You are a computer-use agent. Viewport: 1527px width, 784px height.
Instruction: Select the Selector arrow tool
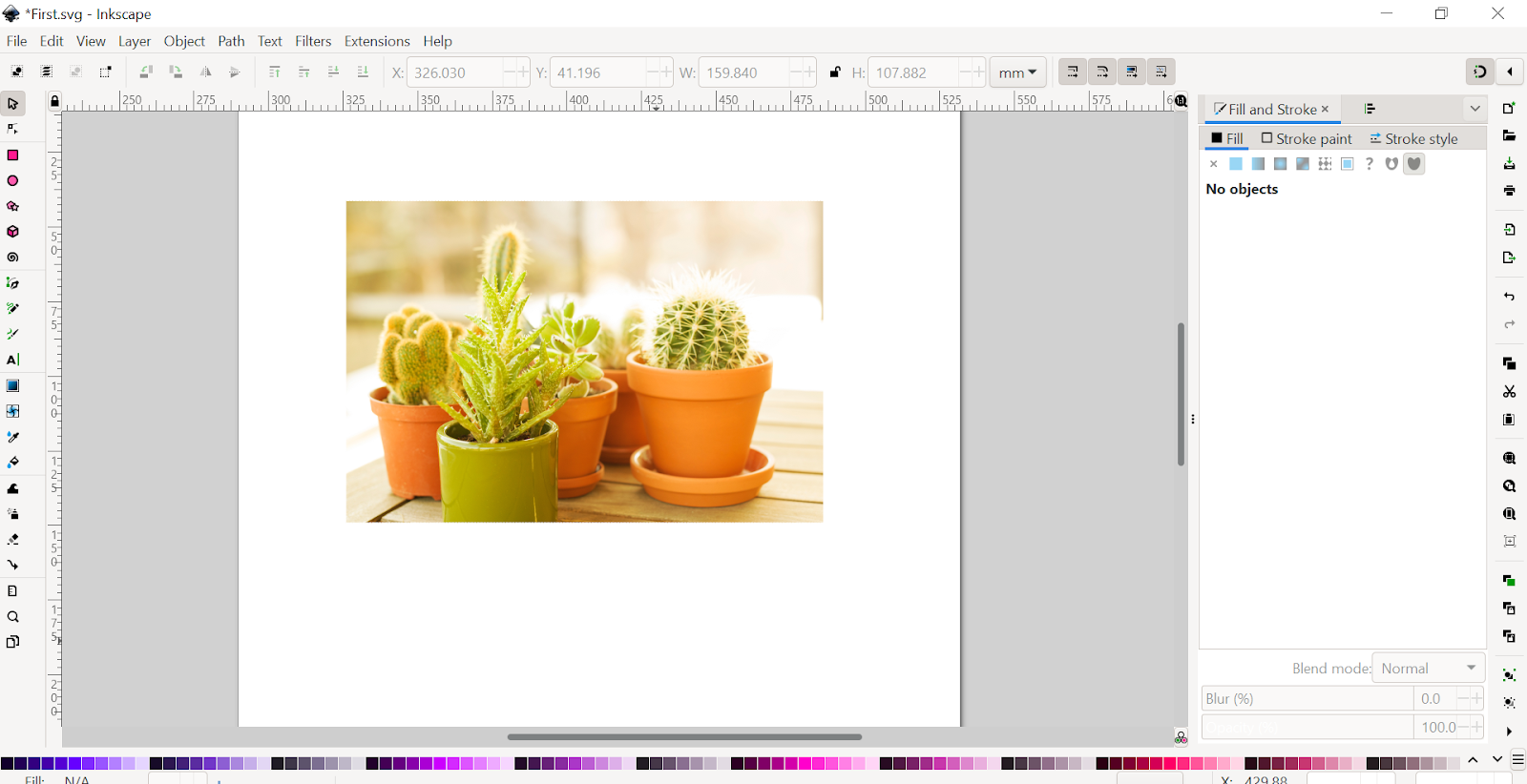13,103
